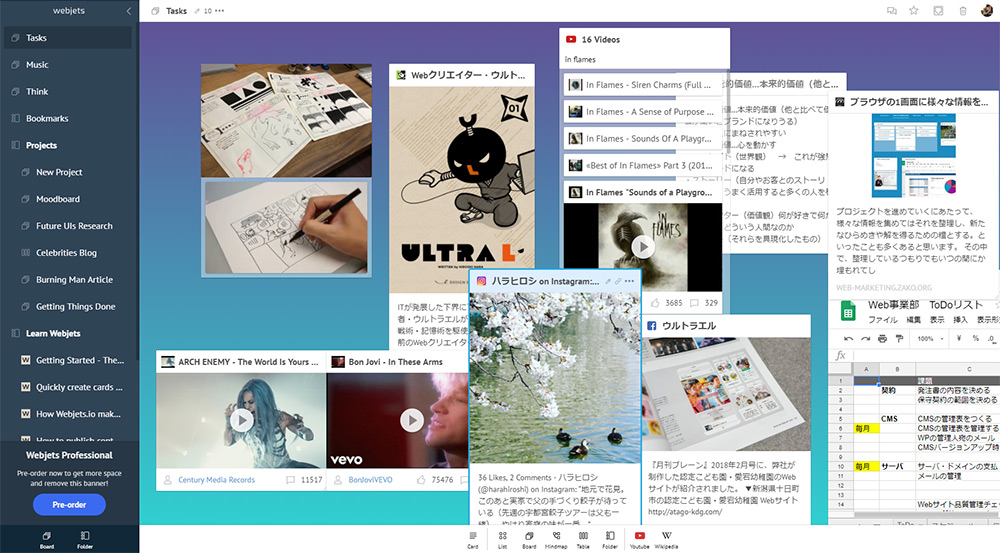Add a Youtube card from bottom toolbar
Image resolution: width=1000 pixels, height=553 pixels.
[x=640, y=540]
